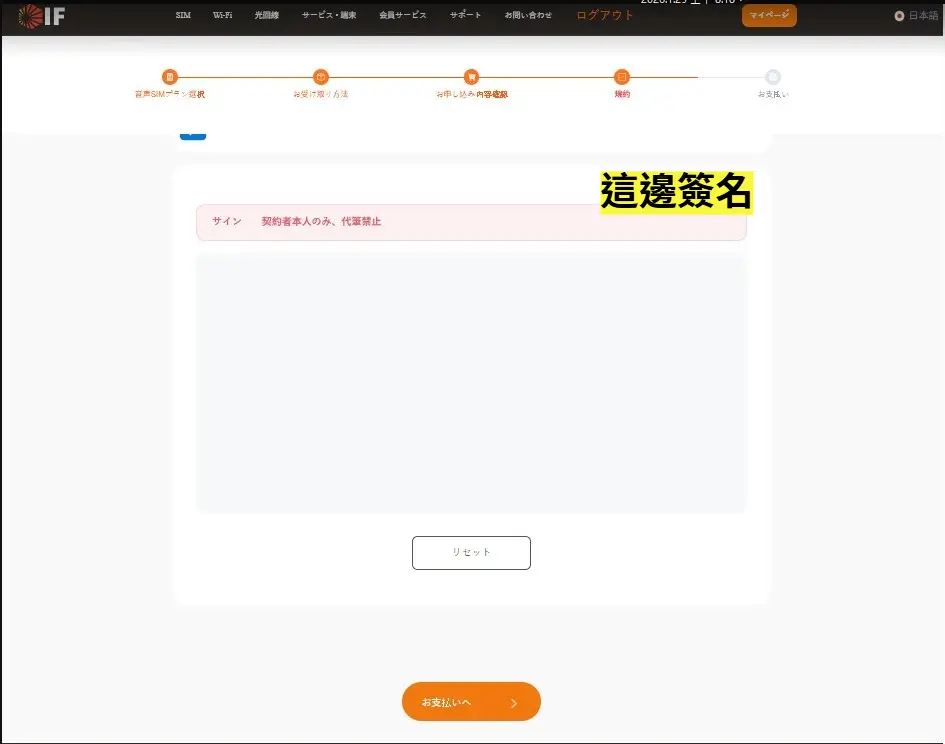Open the サポート menu
Screen dimensions: 945x744
(x=465, y=15)
